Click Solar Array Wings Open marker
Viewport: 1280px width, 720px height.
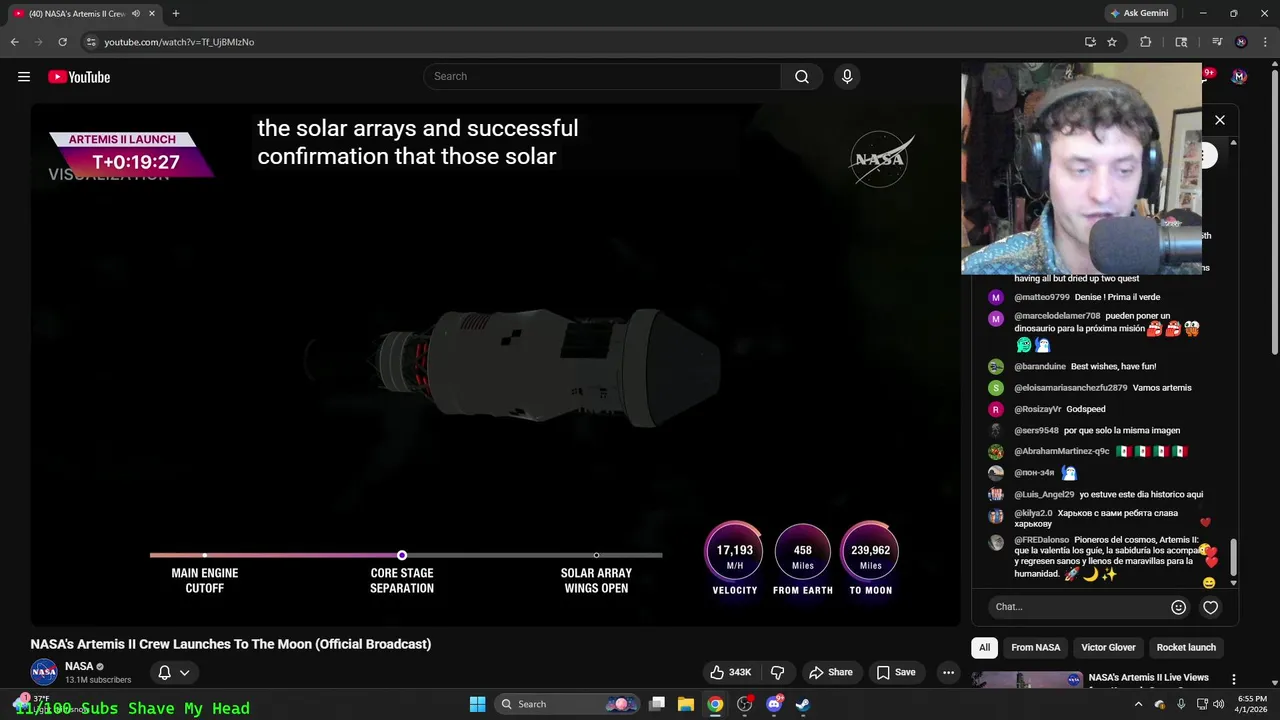tap(596, 555)
